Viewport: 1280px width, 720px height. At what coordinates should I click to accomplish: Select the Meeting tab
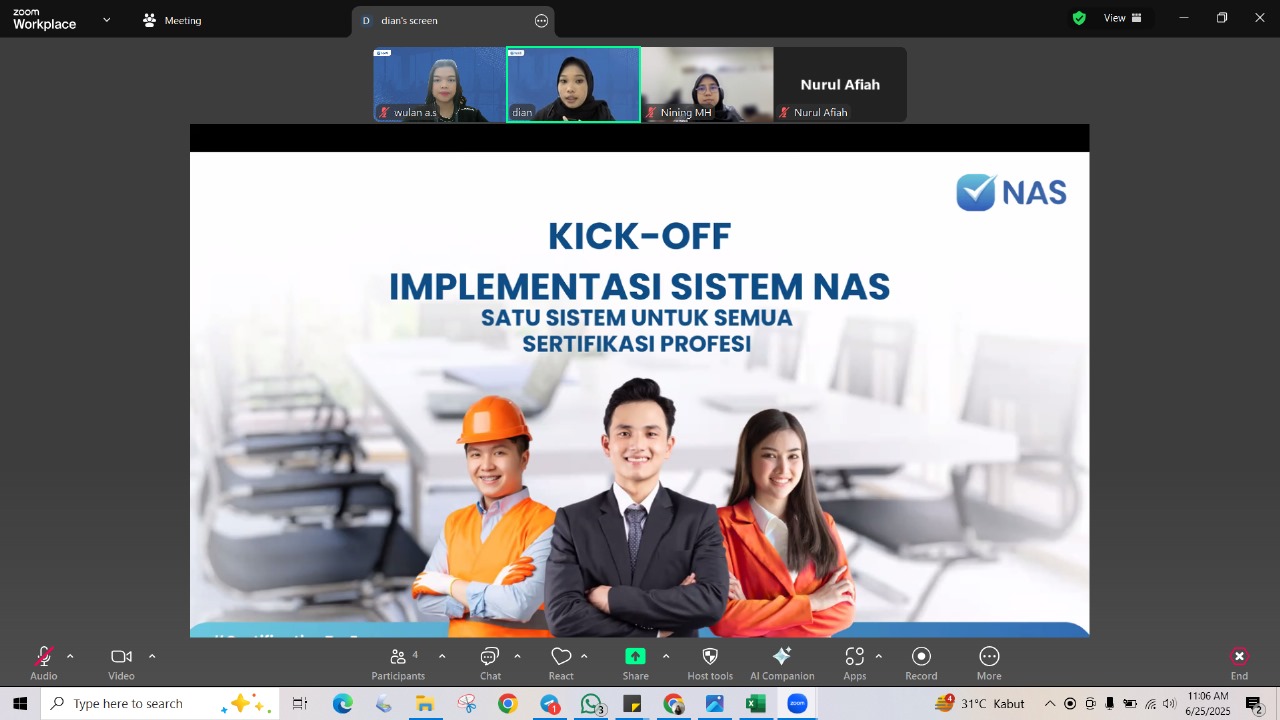[172, 20]
